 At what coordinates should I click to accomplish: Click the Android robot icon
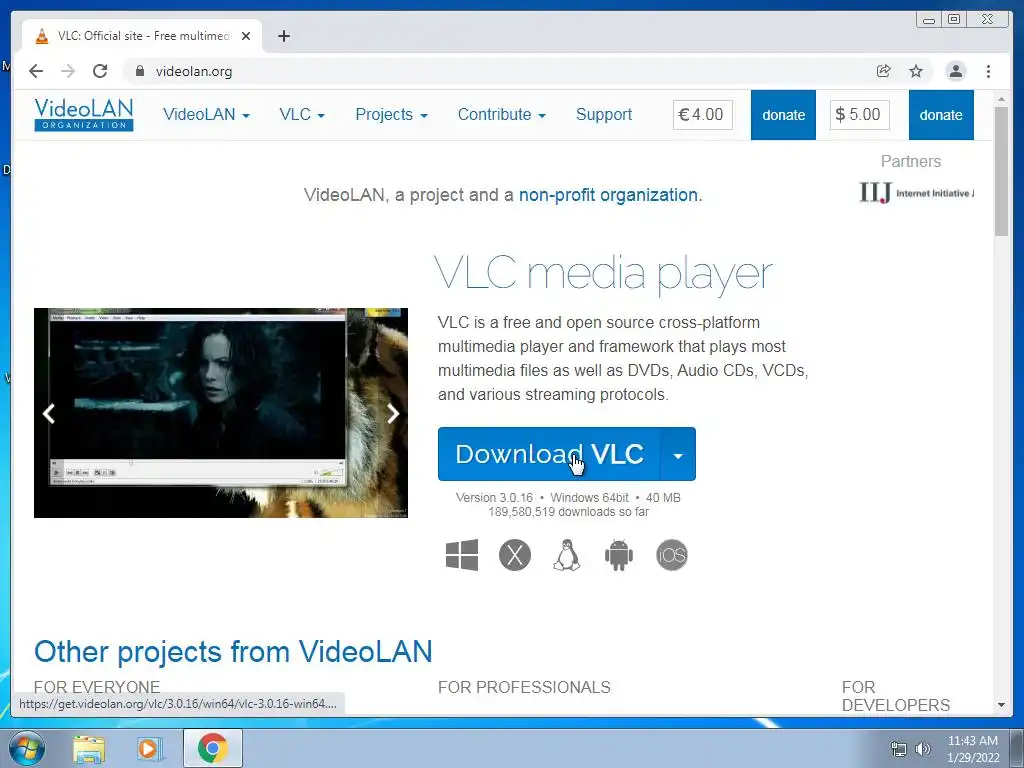[619, 555]
